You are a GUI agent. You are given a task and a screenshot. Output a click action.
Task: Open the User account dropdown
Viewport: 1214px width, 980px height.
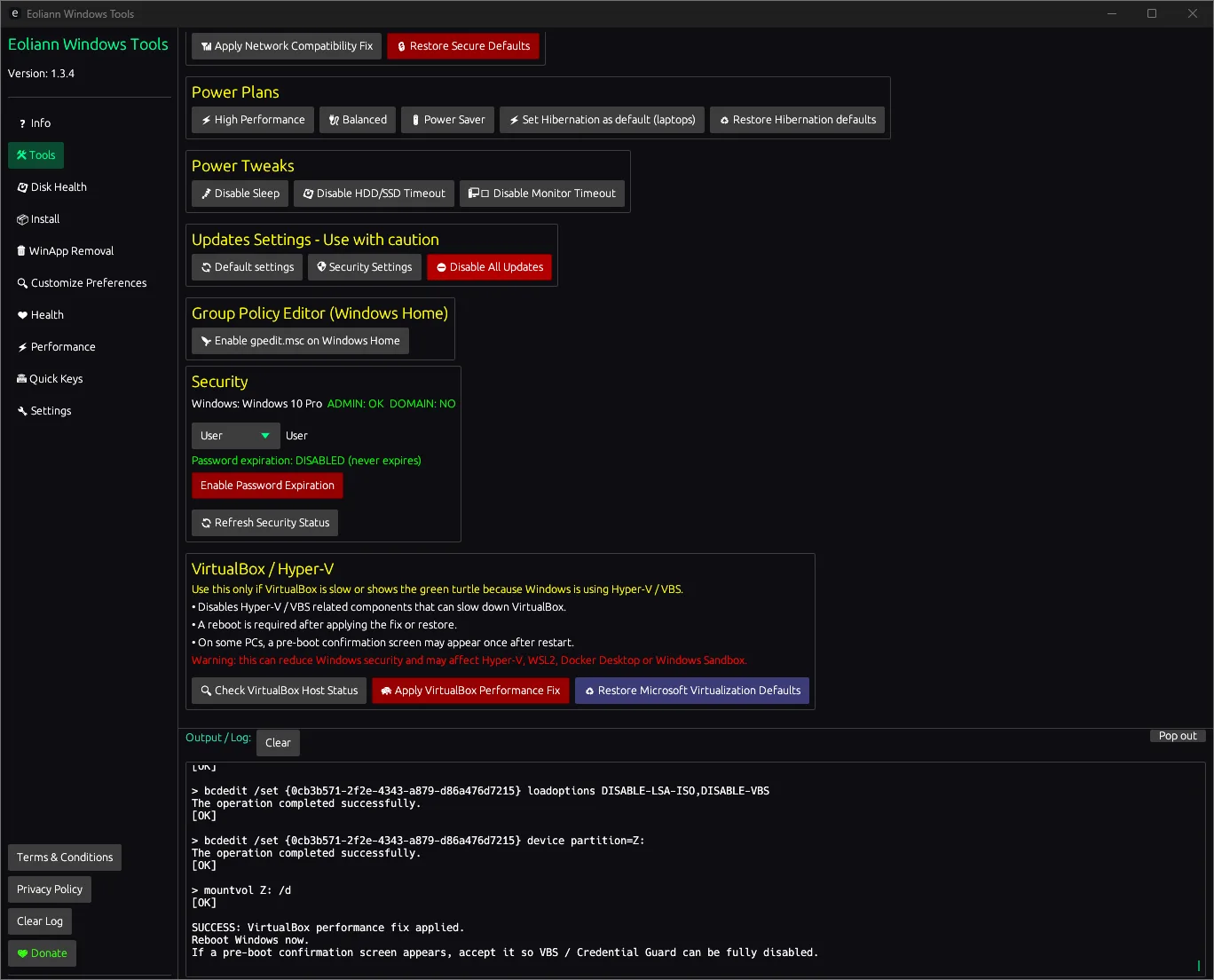(x=235, y=435)
